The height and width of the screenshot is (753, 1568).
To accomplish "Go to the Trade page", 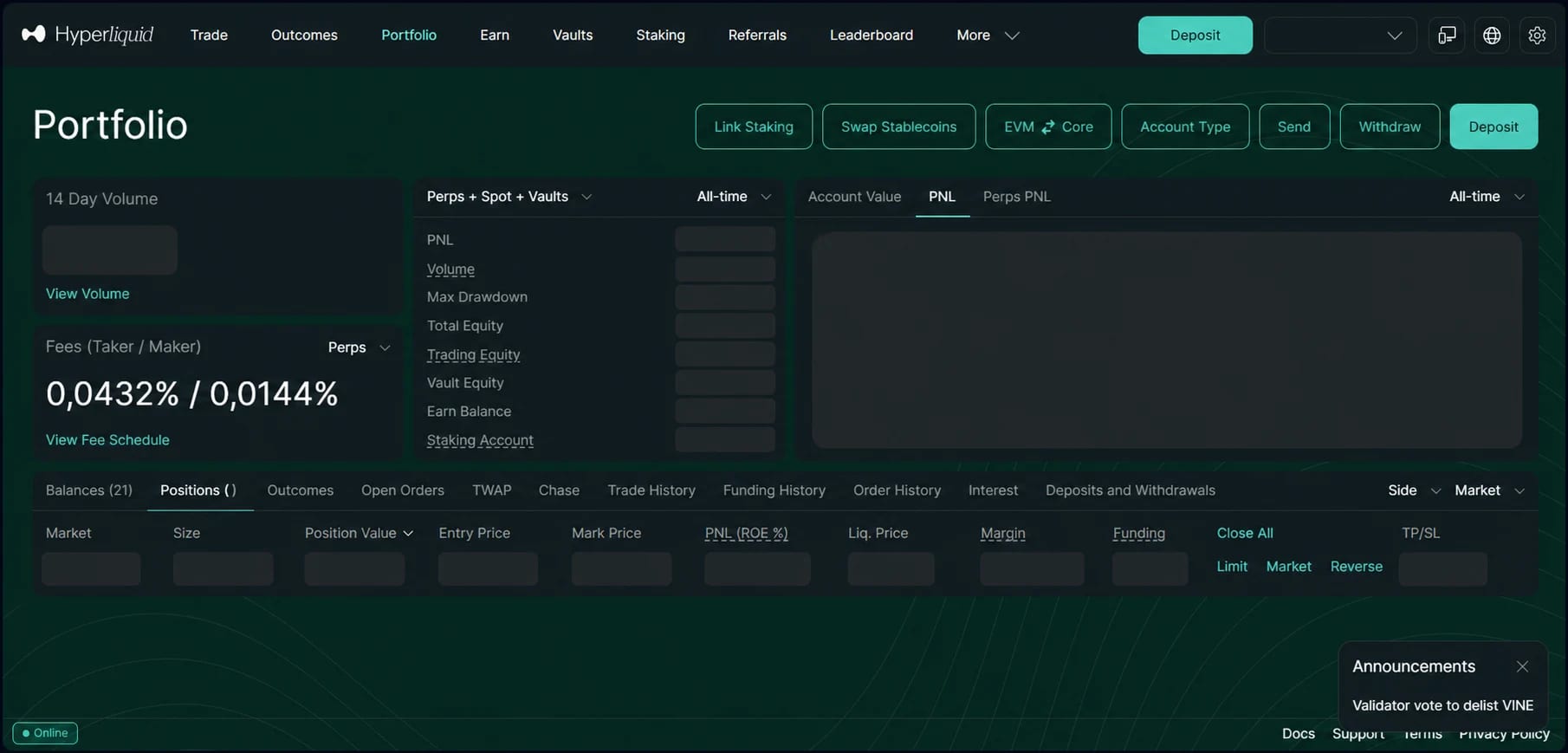I will pos(209,35).
